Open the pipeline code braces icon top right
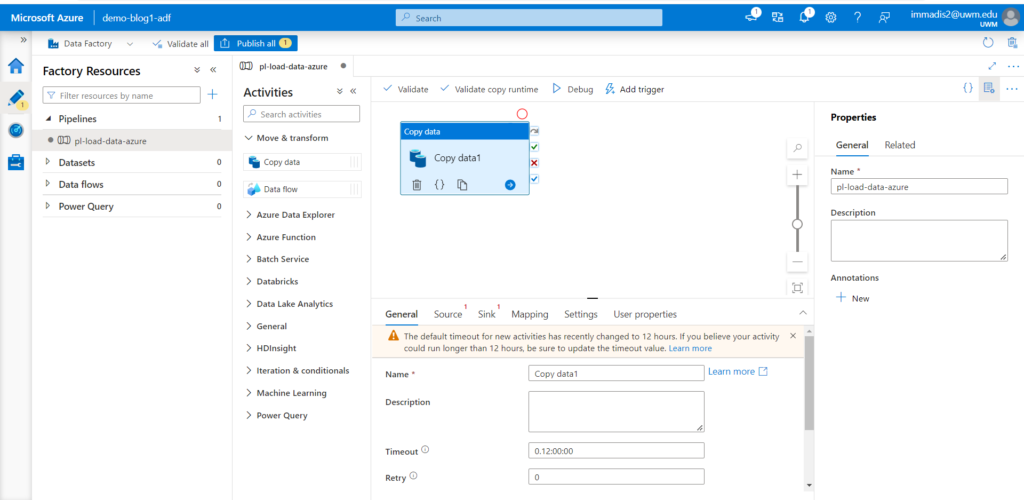This screenshot has width=1024, height=500. (x=968, y=87)
